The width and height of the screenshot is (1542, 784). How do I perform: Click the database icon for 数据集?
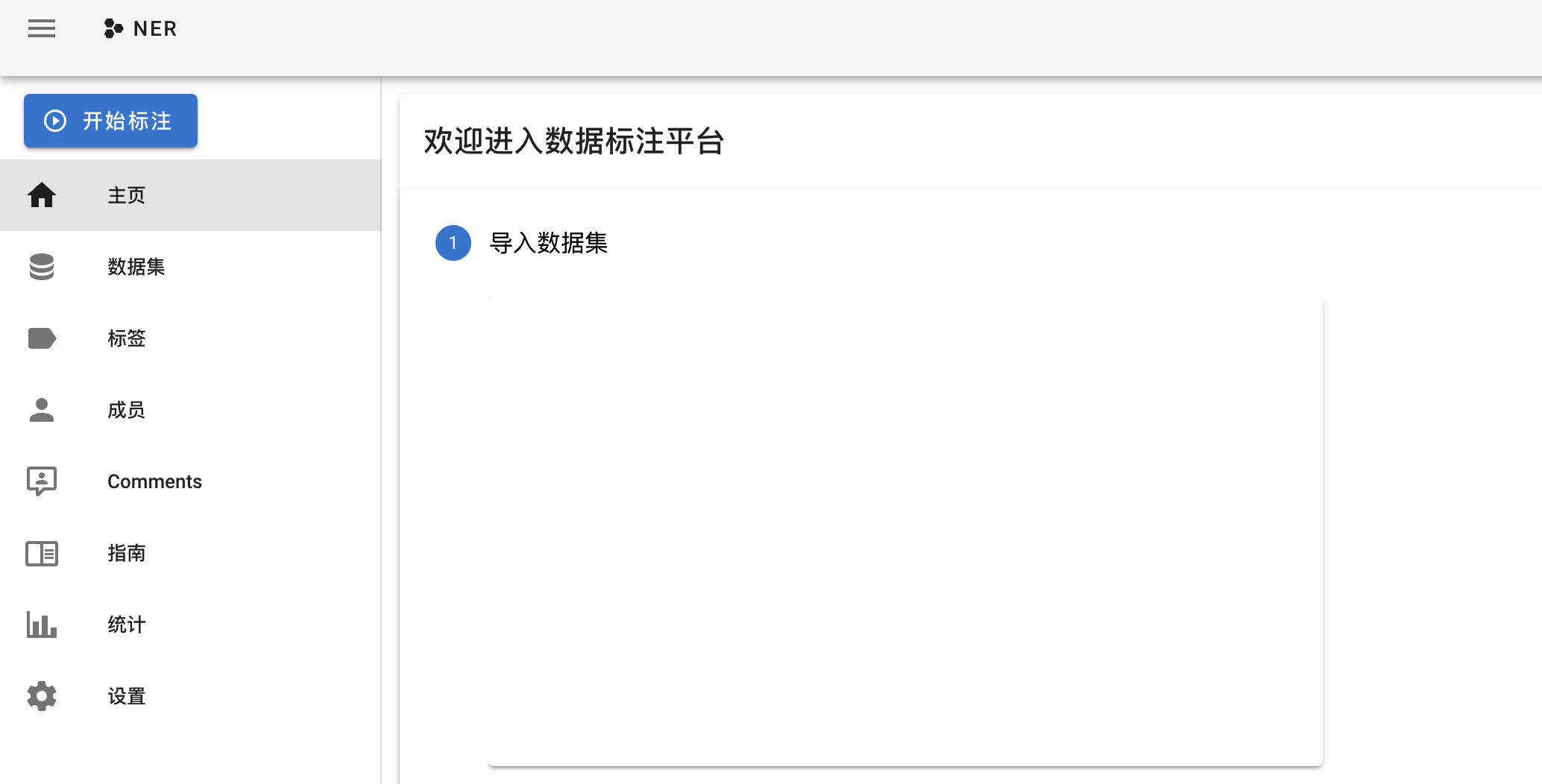pos(42,267)
